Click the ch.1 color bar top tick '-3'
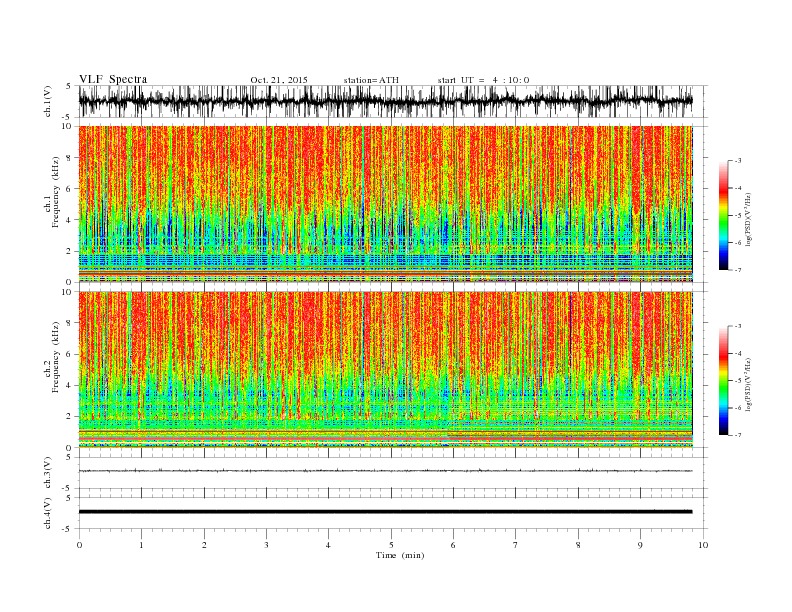Screen dimensions: 792x612 pos(738,161)
